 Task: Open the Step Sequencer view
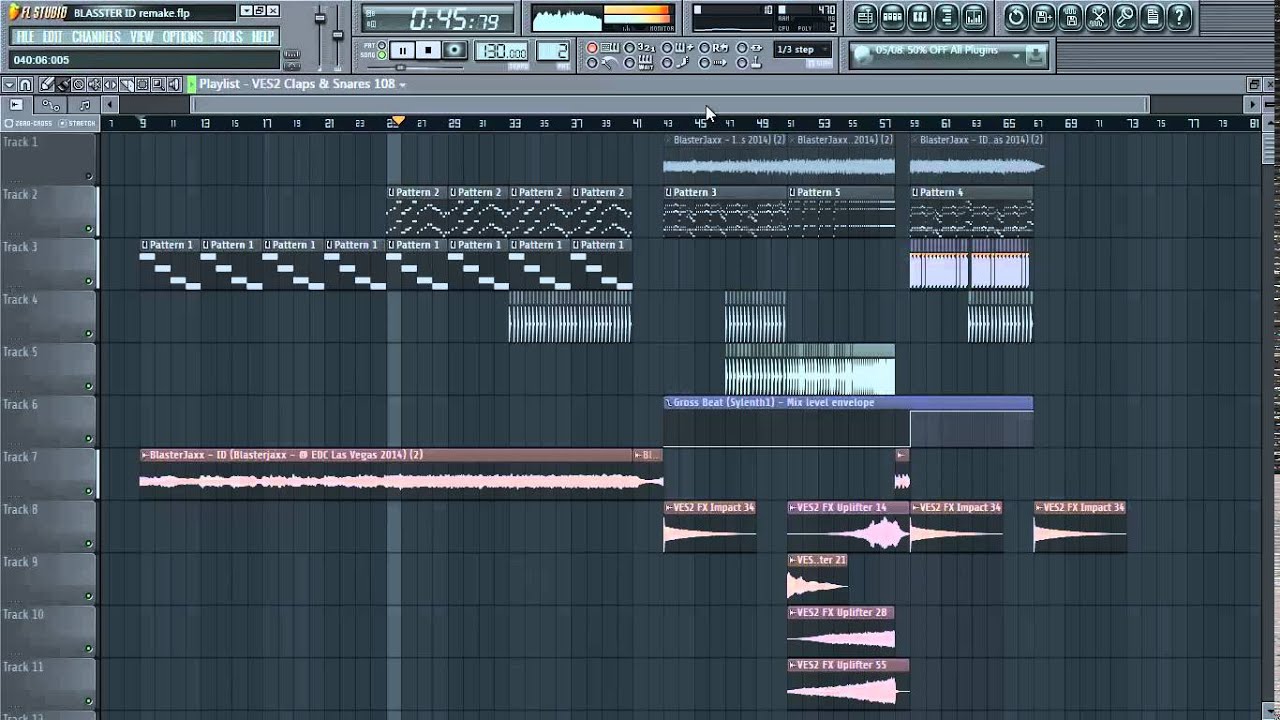(x=892, y=16)
